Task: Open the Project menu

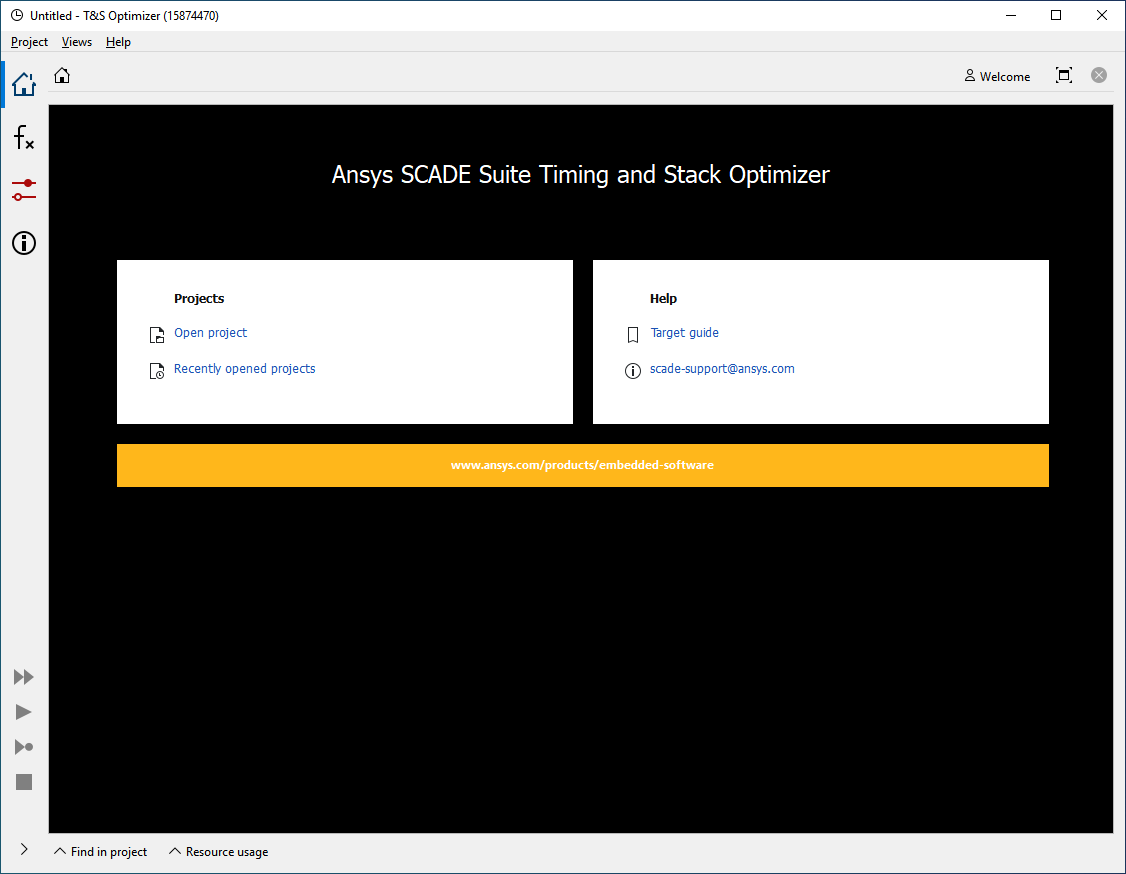Action: coord(29,42)
